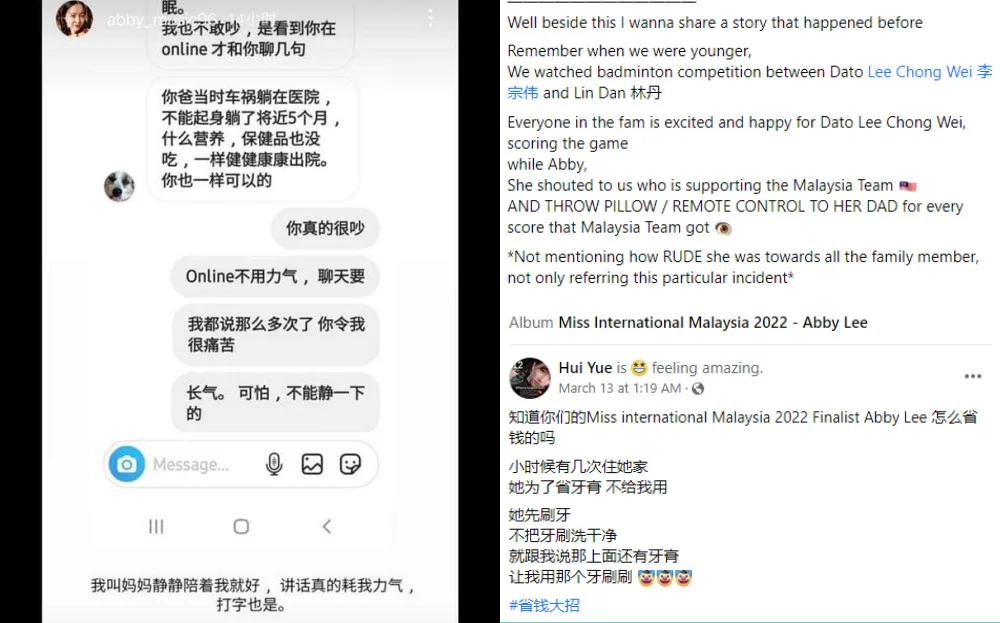
Task: Tap the Android recent apps button
Action: point(156,527)
